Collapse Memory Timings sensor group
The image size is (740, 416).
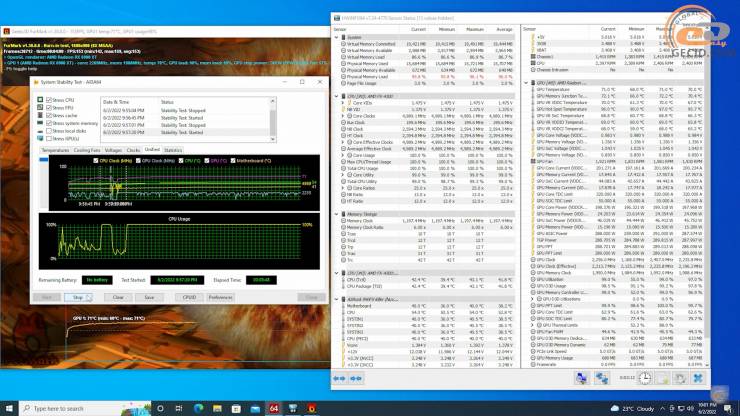(x=336, y=214)
